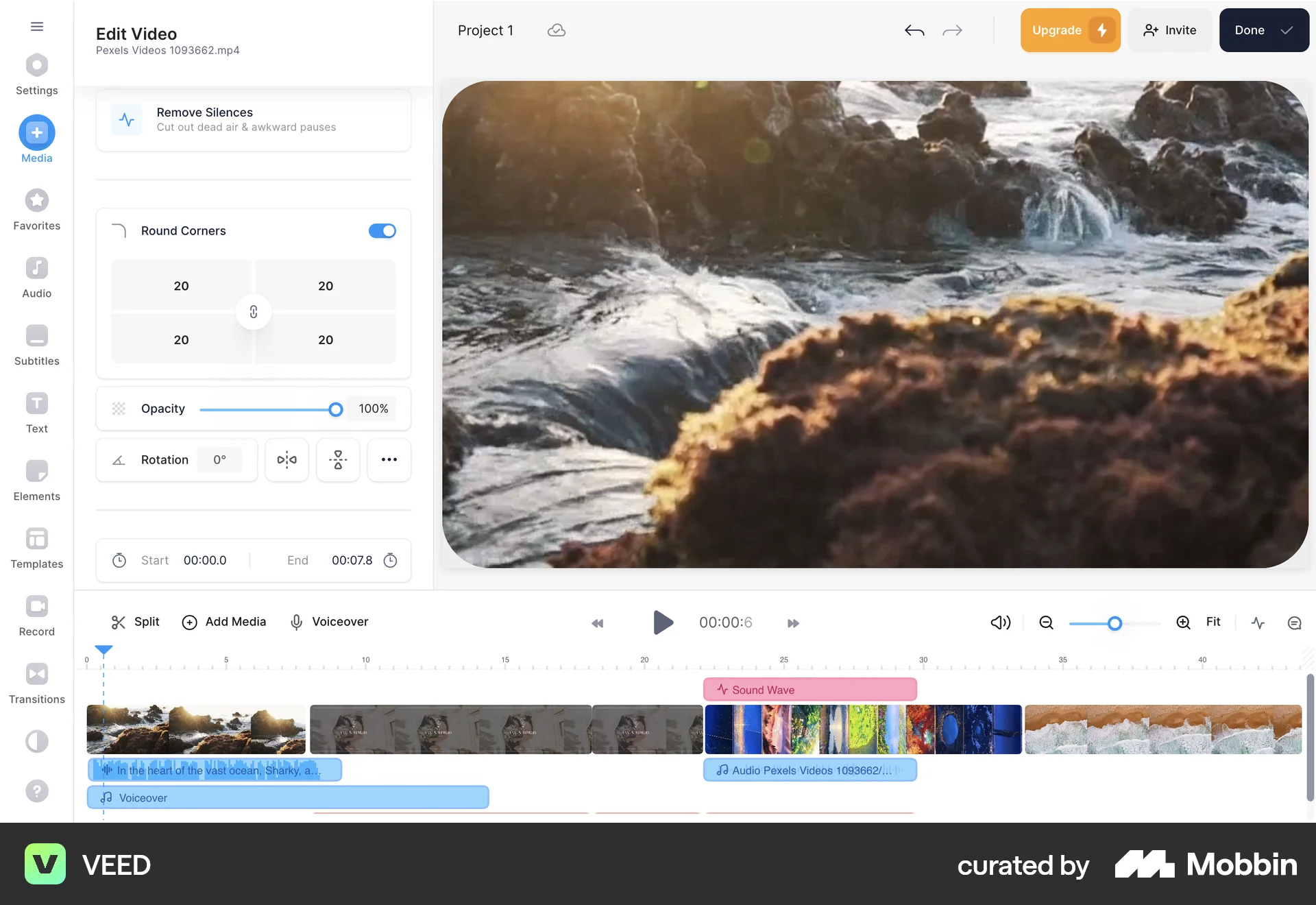This screenshot has width=1316, height=905.
Task: Open the hamburger menu at top left
Action: tap(36, 26)
